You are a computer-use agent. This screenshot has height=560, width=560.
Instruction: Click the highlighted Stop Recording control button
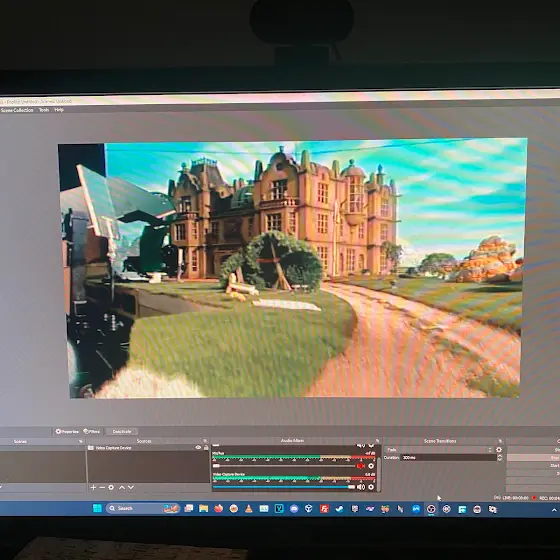click(534, 458)
